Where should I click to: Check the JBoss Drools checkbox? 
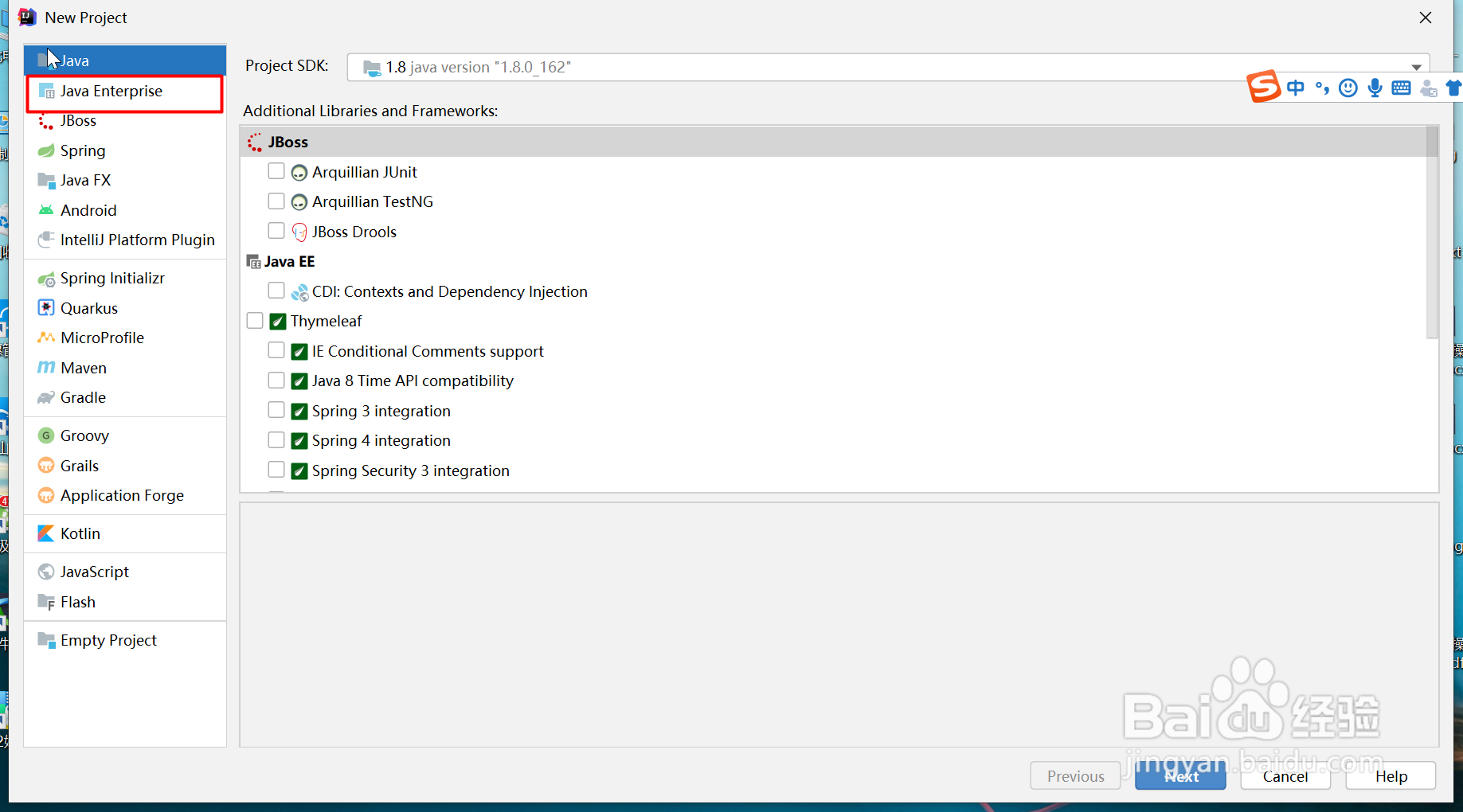click(276, 231)
